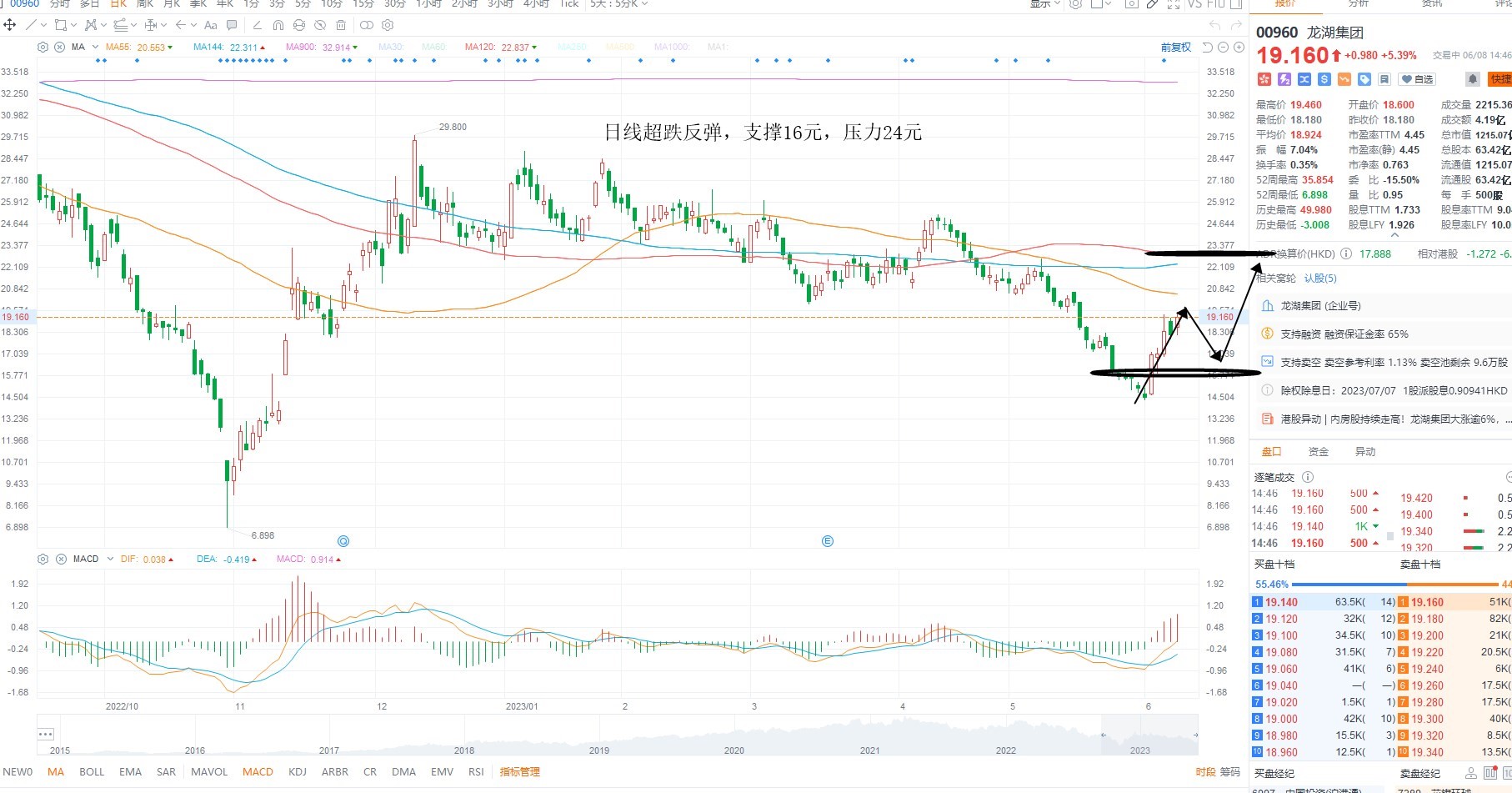Screen dimensions: 1512x793
Task: Open the 显示 display dropdown
Action: coord(1045,4)
